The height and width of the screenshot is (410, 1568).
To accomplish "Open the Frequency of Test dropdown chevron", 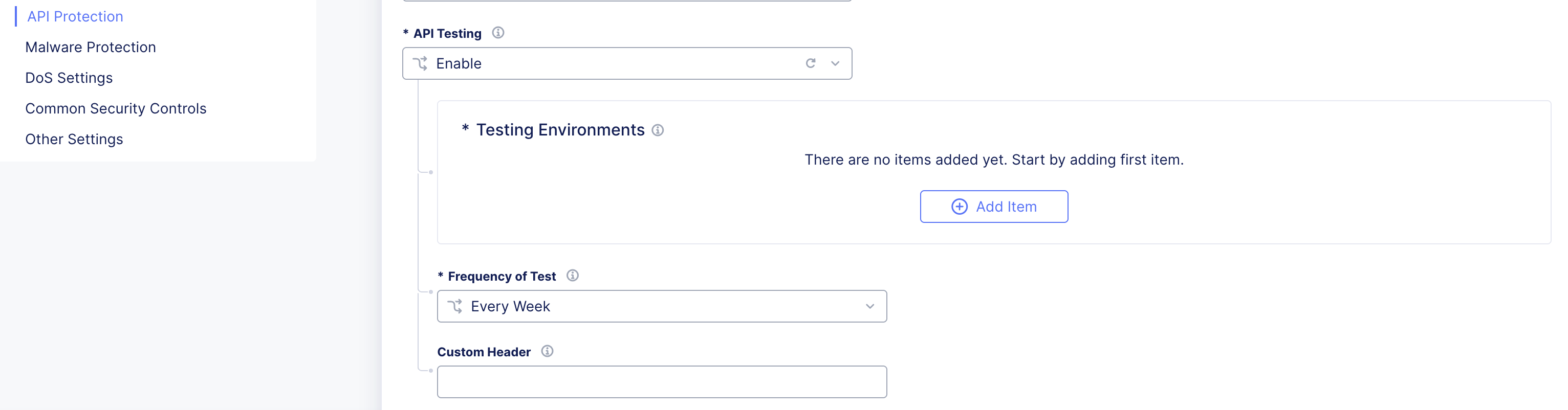I will pyautogui.click(x=870, y=306).
